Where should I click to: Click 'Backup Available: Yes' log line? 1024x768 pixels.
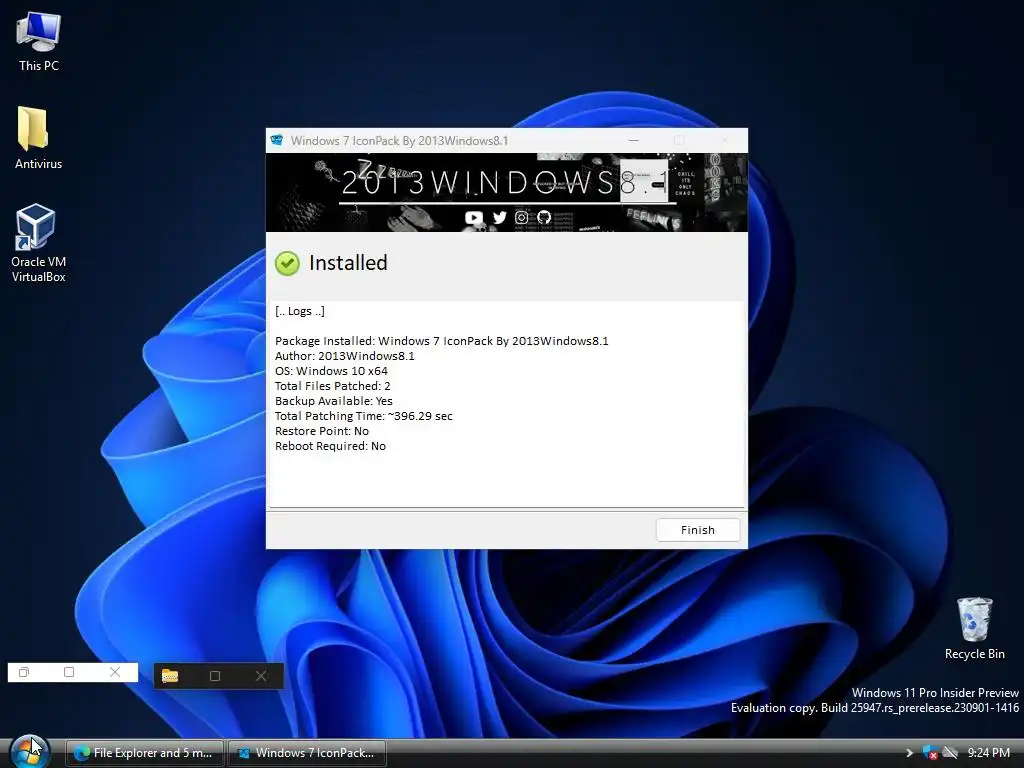[x=334, y=401]
